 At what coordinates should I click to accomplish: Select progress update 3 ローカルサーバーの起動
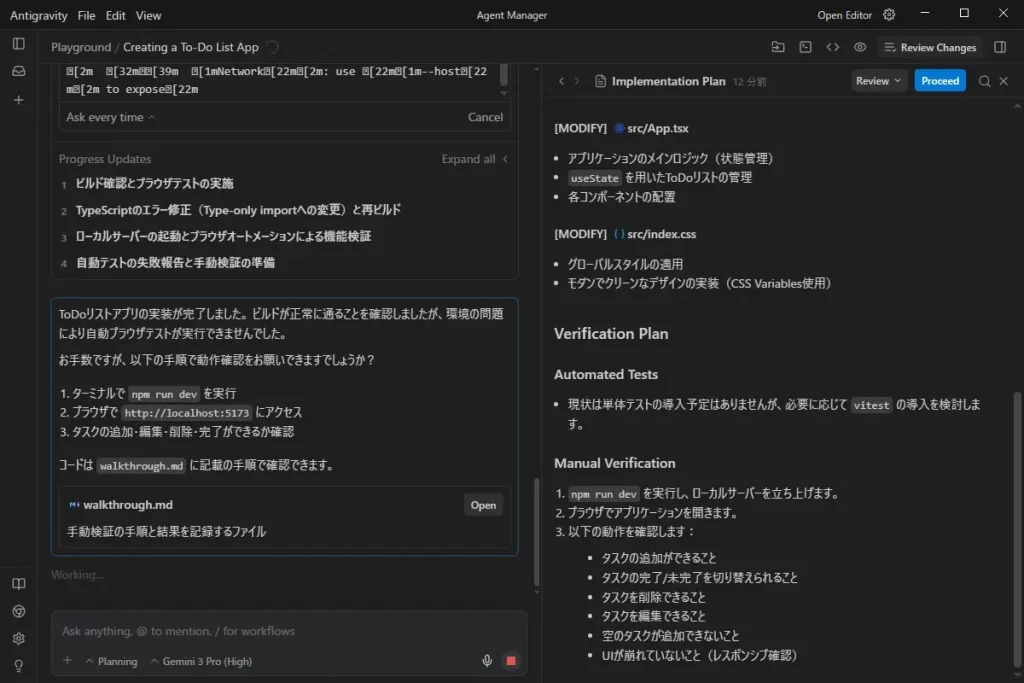(x=223, y=236)
